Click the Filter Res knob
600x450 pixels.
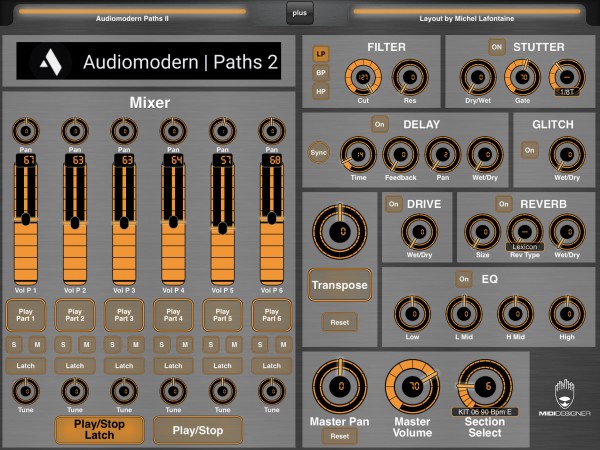pos(410,77)
